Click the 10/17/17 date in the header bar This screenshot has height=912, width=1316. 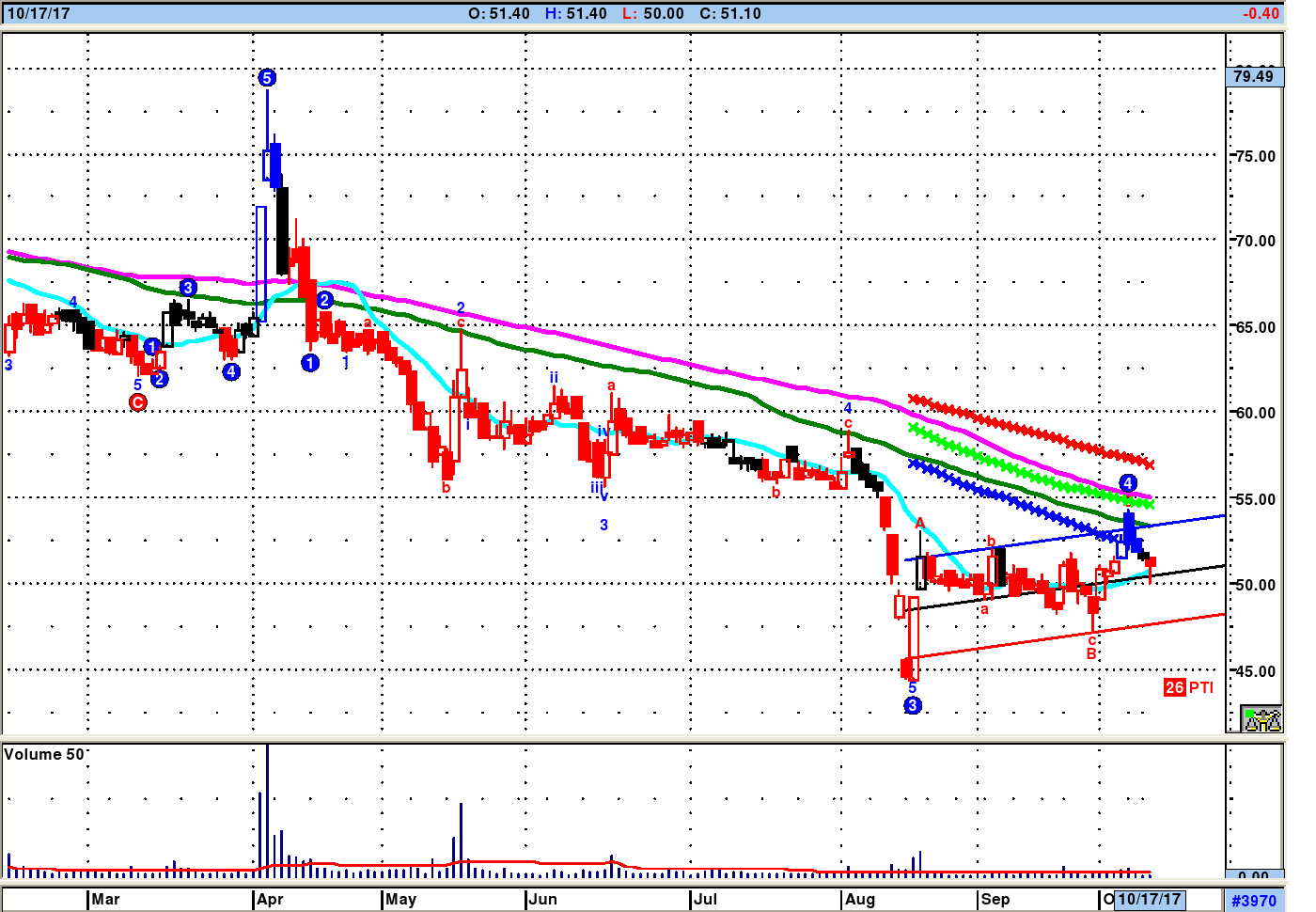click(38, 13)
